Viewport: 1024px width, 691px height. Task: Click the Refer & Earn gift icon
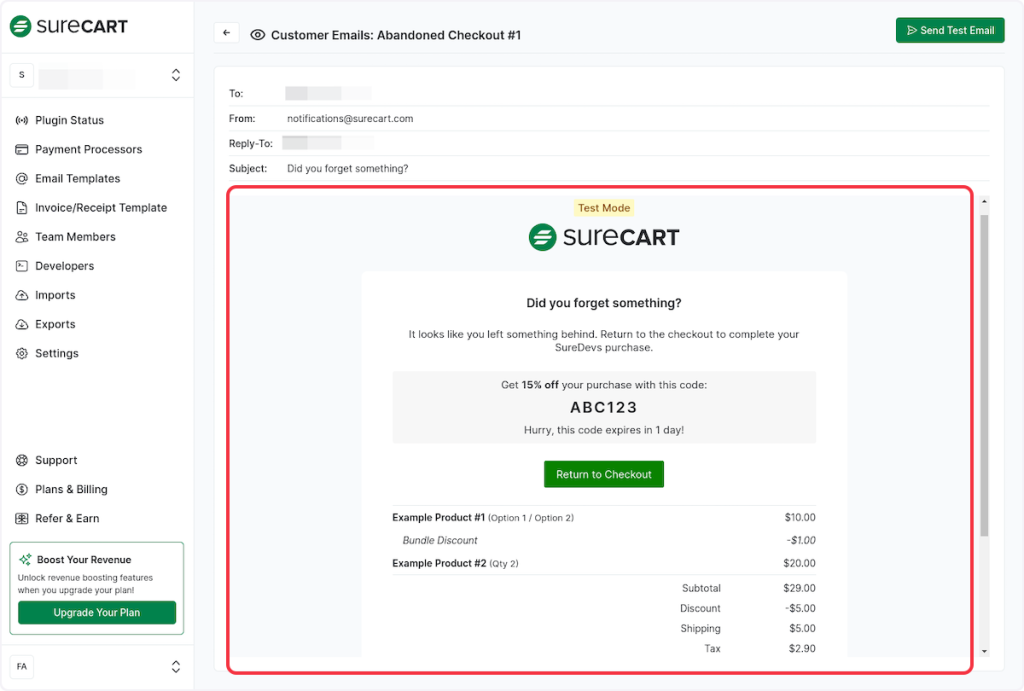tap(22, 518)
